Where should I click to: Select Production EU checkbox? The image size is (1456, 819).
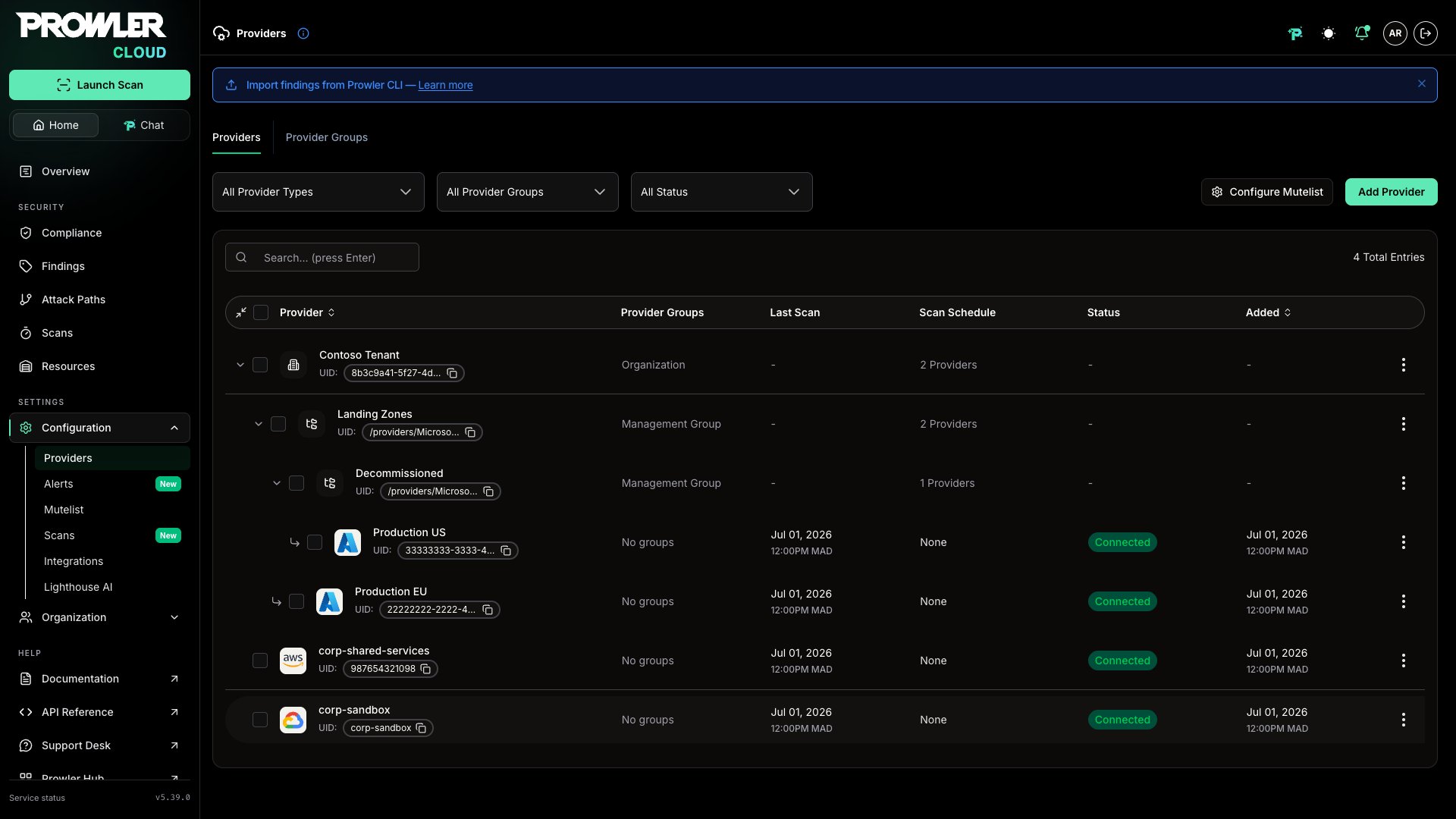click(x=297, y=601)
